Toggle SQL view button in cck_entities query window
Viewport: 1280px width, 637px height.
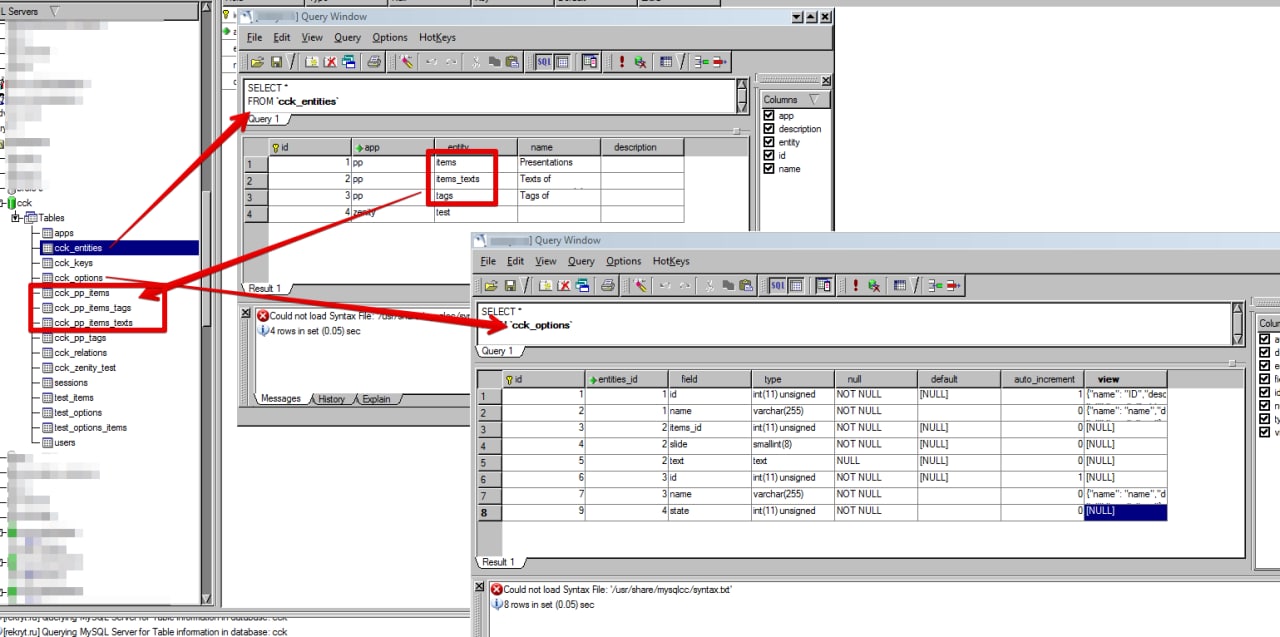click(543, 62)
